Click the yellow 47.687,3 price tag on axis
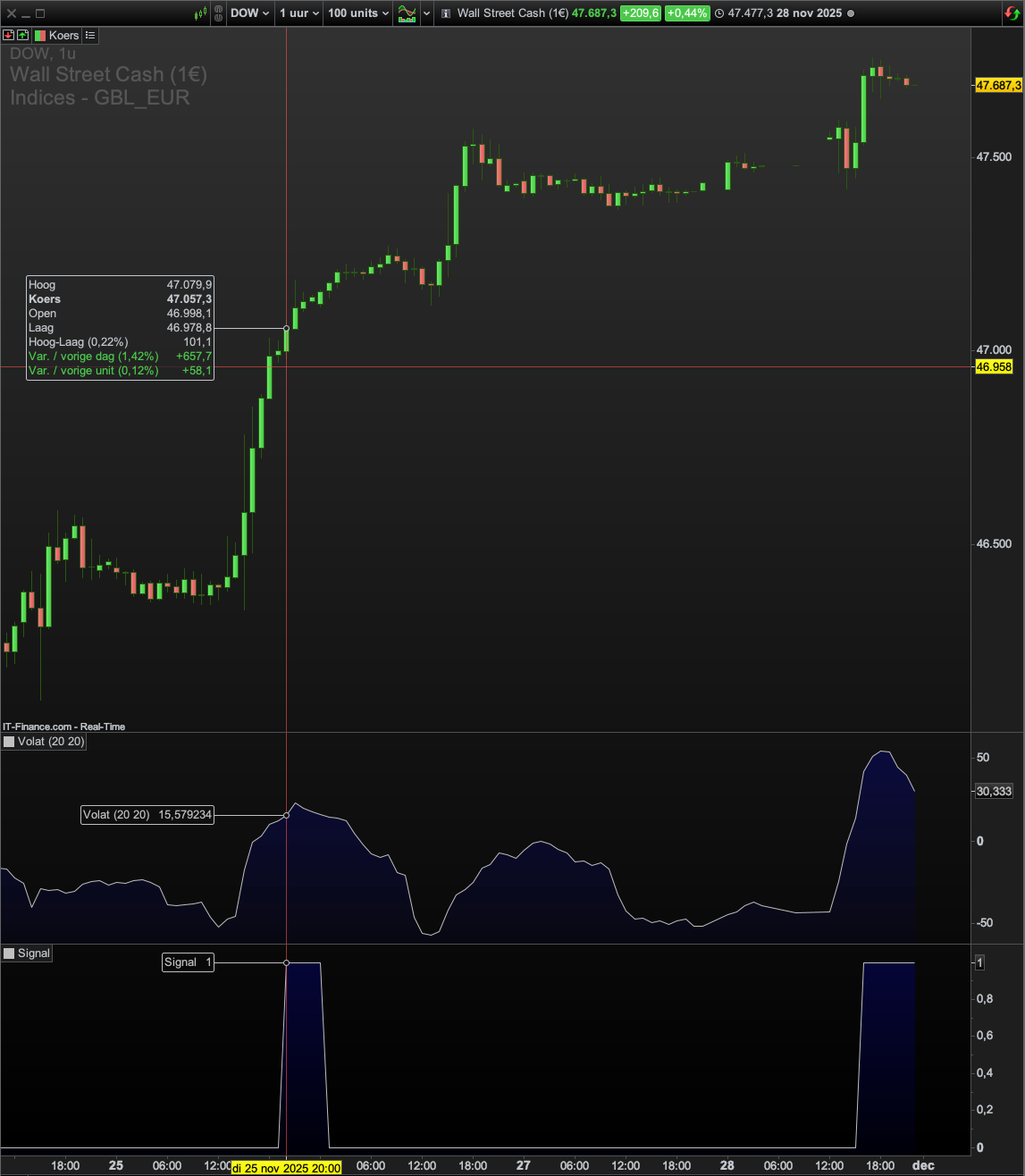Image resolution: width=1025 pixels, height=1176 pixels. point(998,86)
